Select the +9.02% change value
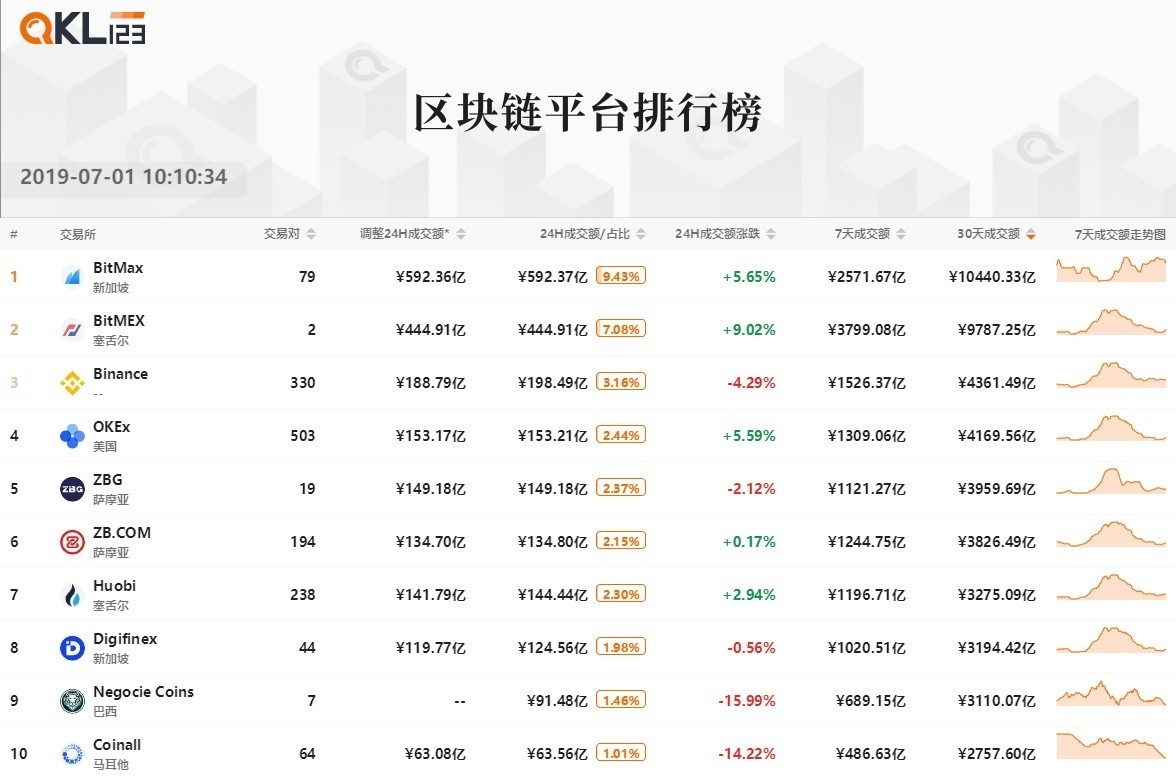 [x=748, y=330]
